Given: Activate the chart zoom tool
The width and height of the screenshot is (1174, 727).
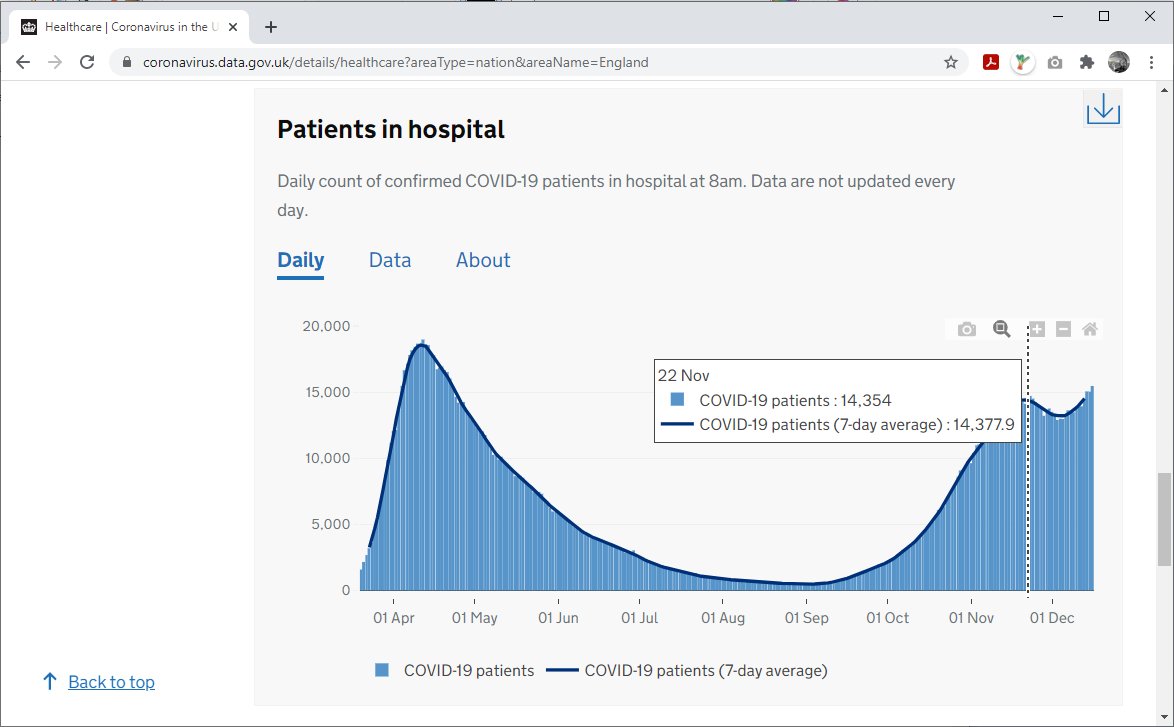Looking at the screenshot, I should click(1001, 328).
